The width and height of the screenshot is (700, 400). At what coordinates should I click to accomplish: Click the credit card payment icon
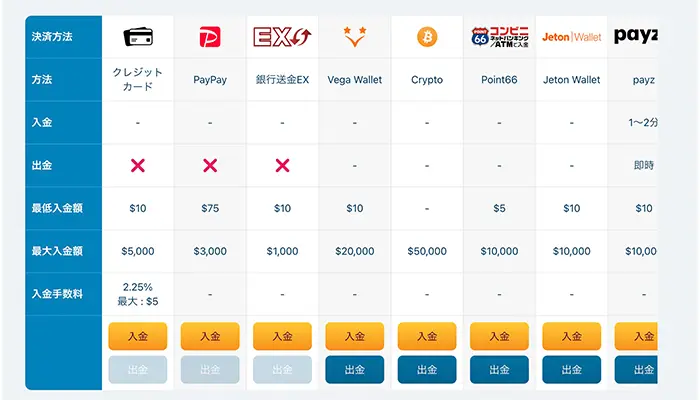coord(137,37)
